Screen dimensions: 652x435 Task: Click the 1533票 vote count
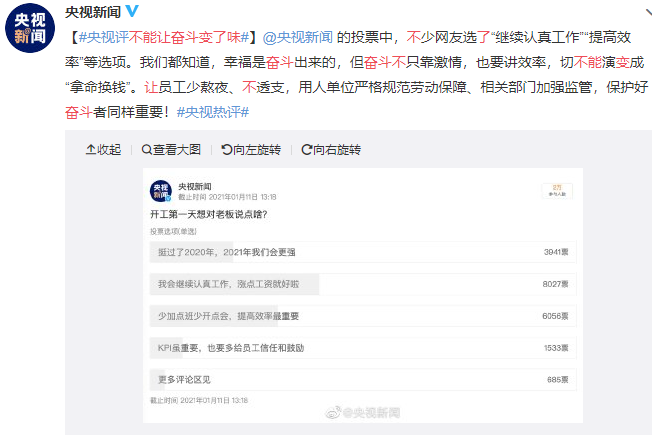pos(556,348)
